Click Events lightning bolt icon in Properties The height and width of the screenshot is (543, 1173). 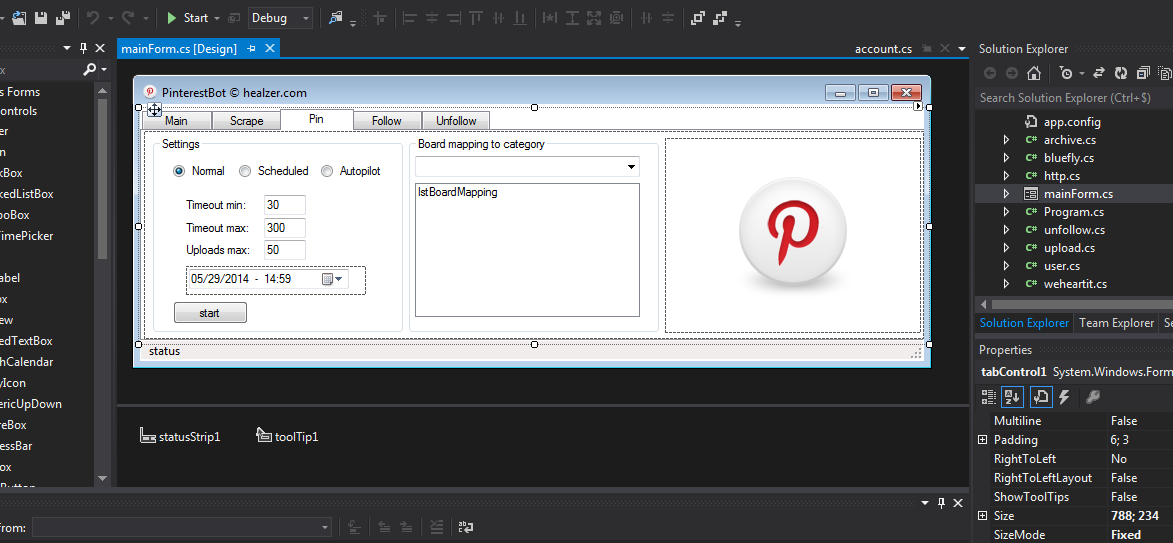1064,397
